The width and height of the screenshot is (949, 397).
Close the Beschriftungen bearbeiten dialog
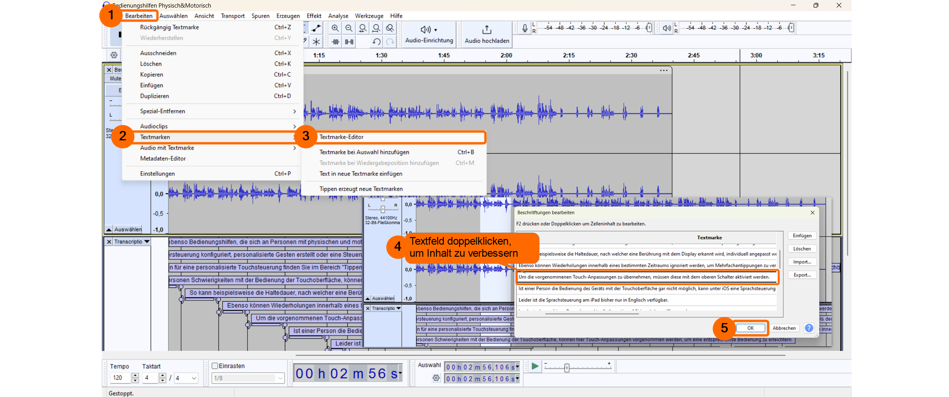[x=812, y=213]
